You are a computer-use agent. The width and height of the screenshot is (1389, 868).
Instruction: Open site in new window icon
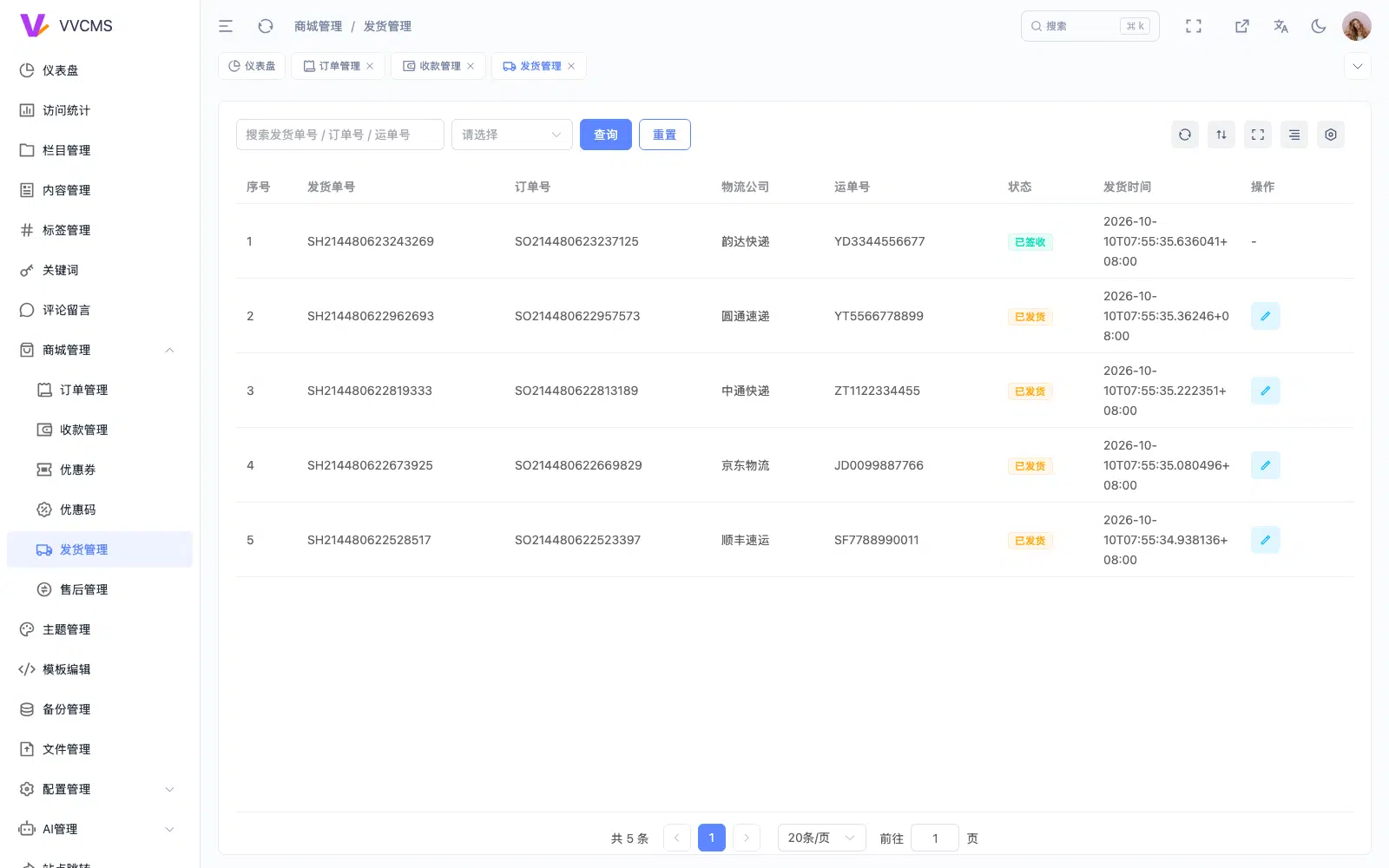pos(1242,26)
